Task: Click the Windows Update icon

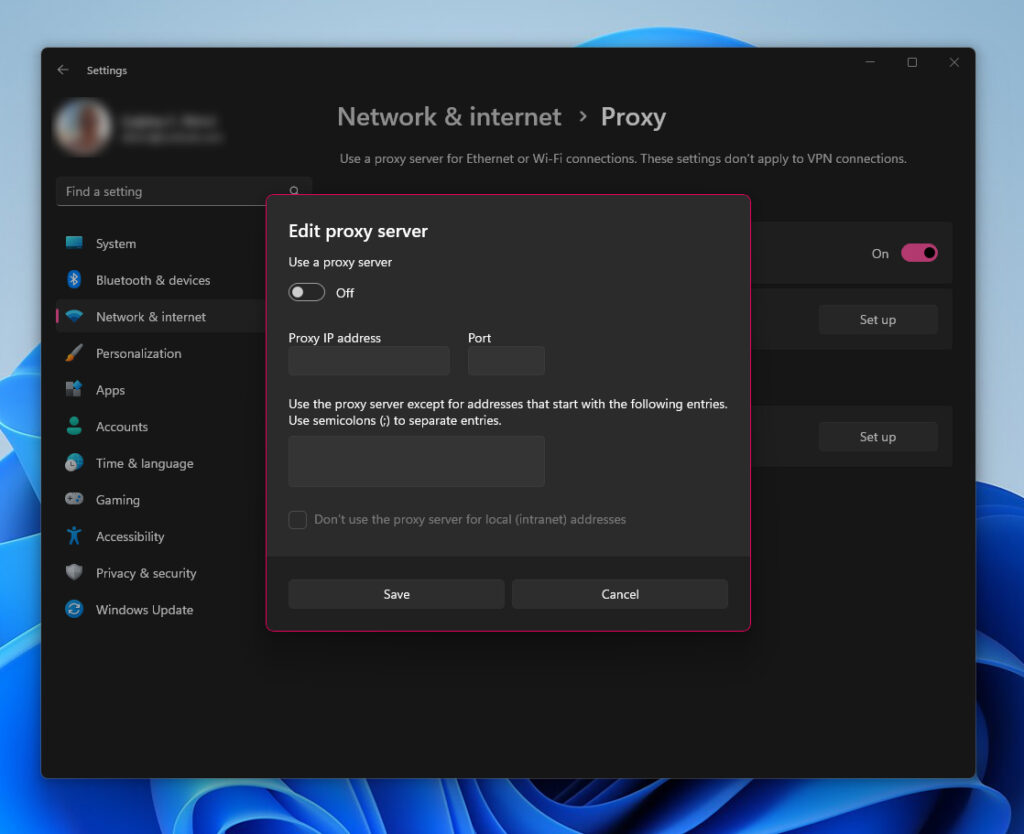Action: 74,609
